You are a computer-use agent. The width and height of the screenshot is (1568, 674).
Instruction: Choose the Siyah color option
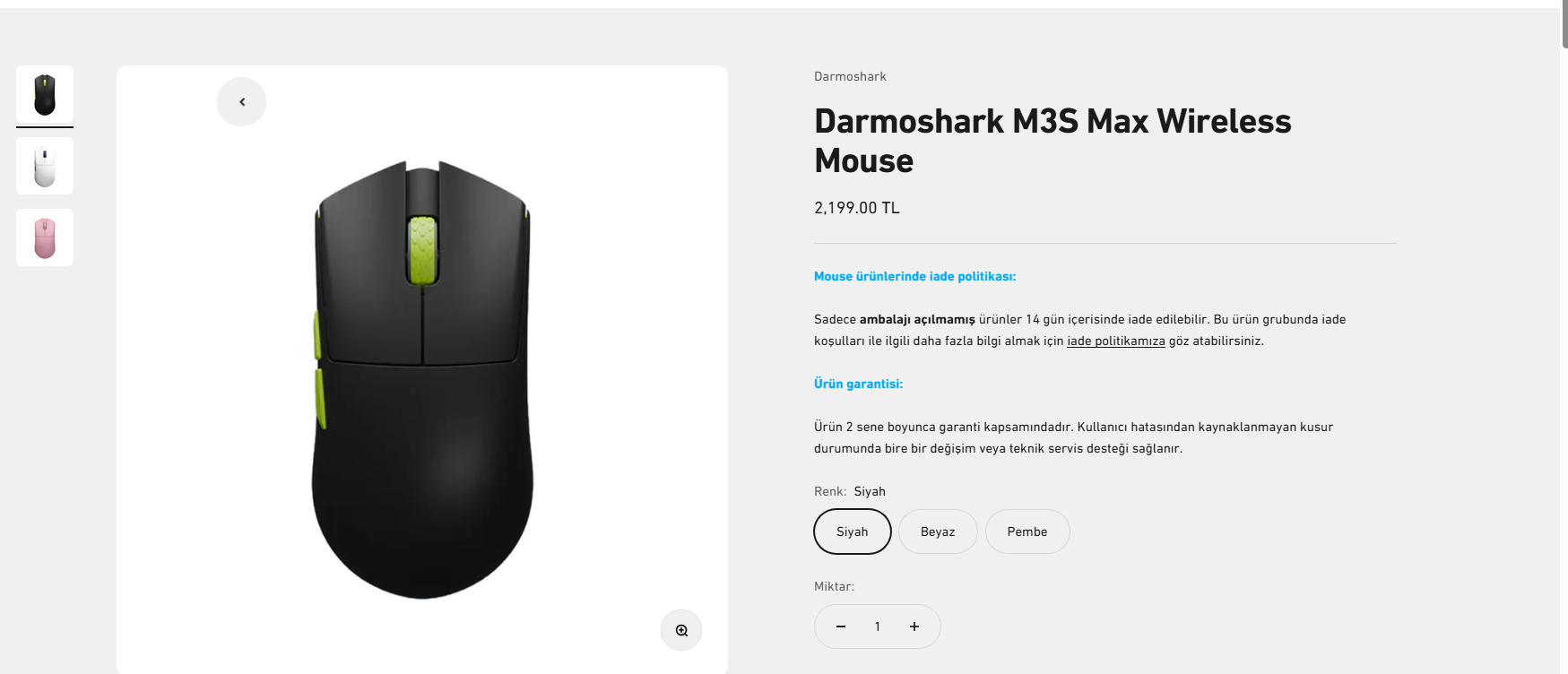(x=852, y=531)
